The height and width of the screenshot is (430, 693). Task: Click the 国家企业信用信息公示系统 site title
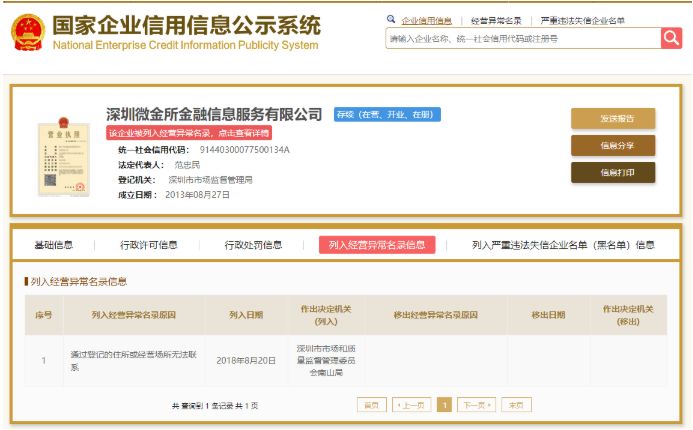[187, 25]
